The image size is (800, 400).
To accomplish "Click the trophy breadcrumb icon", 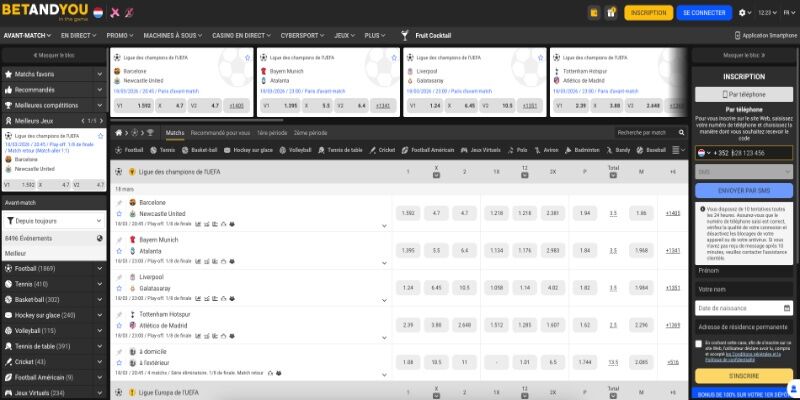I will coord(150,133).
